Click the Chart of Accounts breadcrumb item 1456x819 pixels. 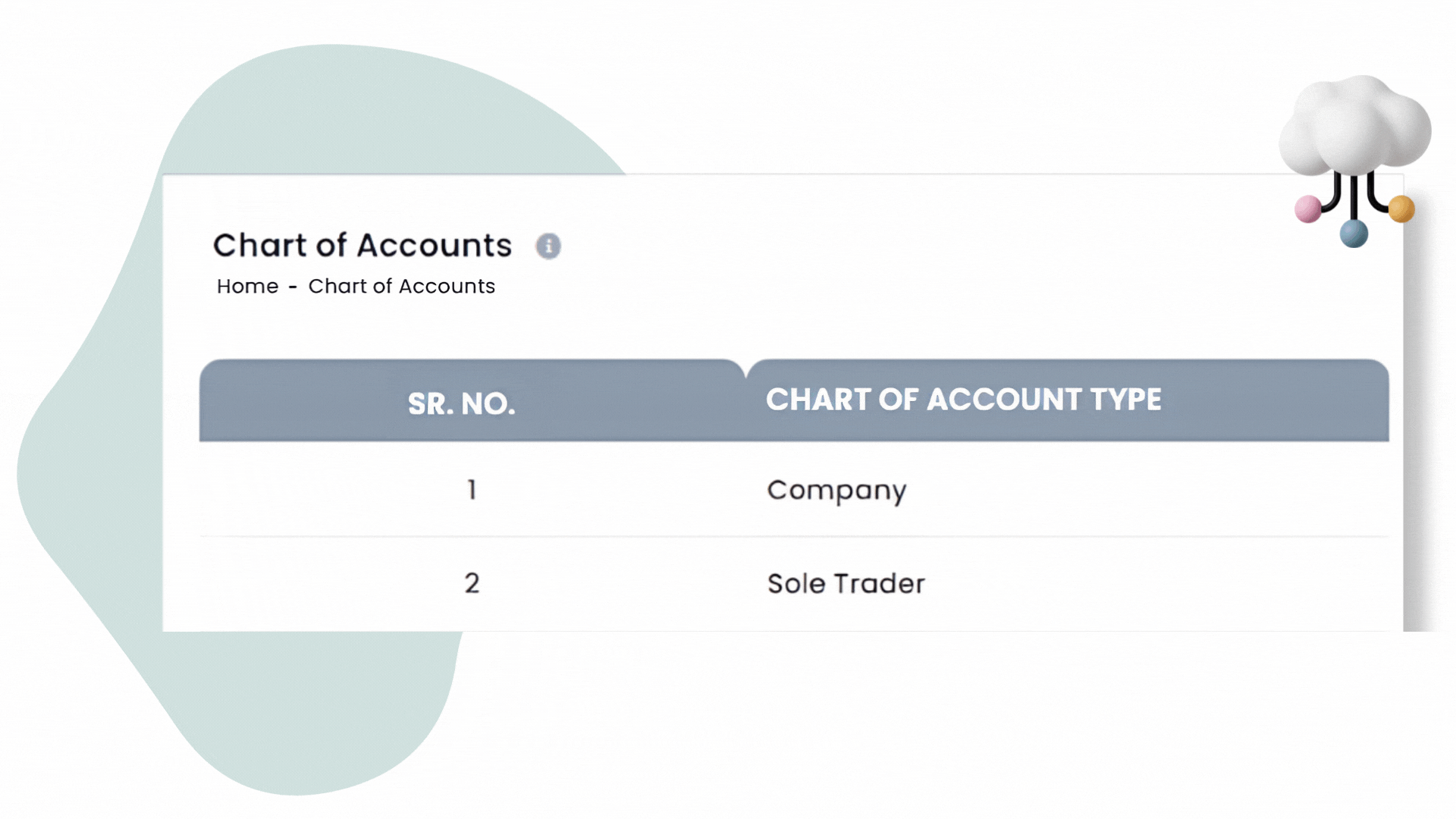(x=401, y=287)
